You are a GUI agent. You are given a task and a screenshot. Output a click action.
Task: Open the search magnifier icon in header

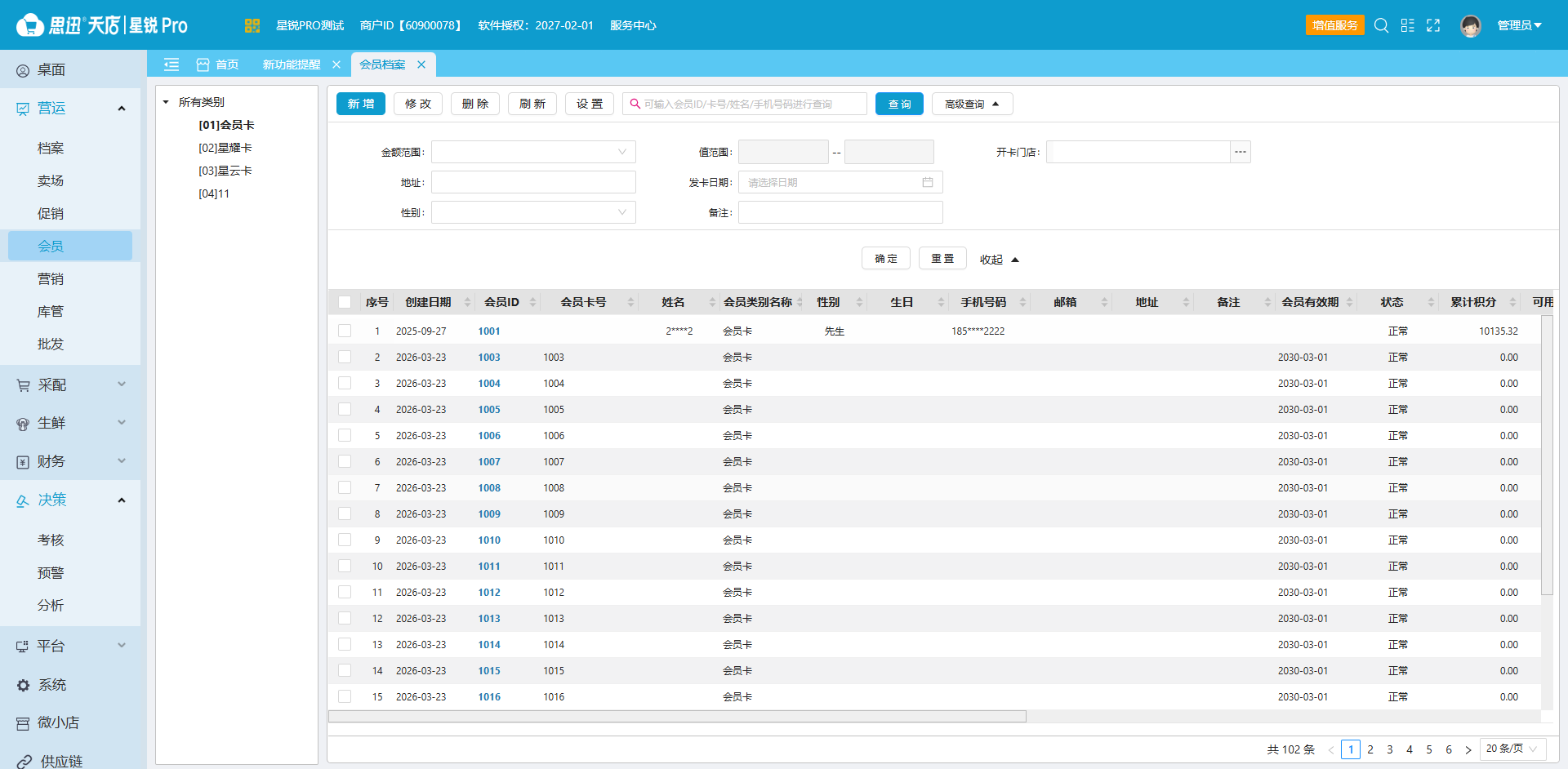1381,25
